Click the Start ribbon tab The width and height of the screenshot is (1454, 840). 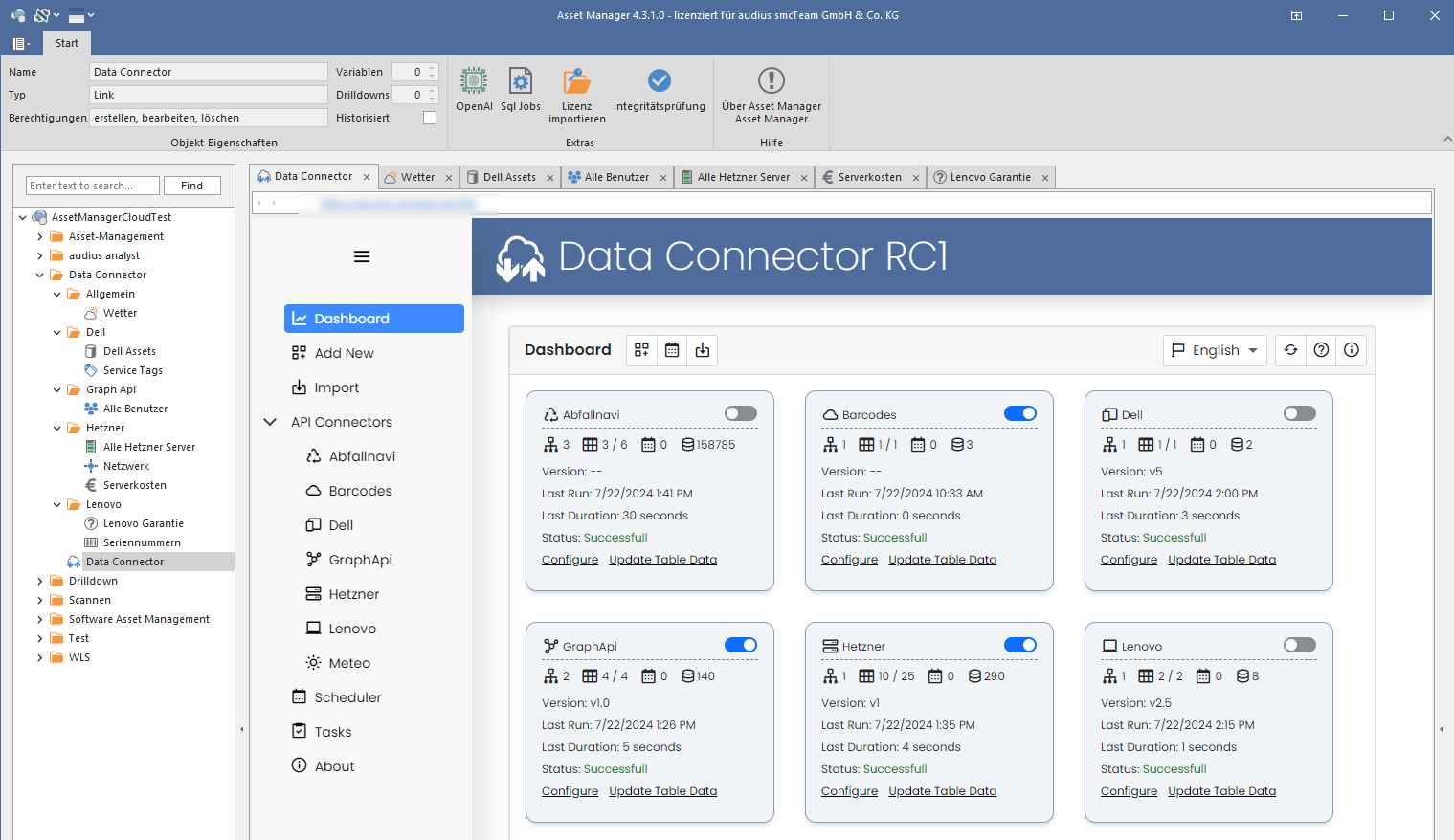[67, 43]
